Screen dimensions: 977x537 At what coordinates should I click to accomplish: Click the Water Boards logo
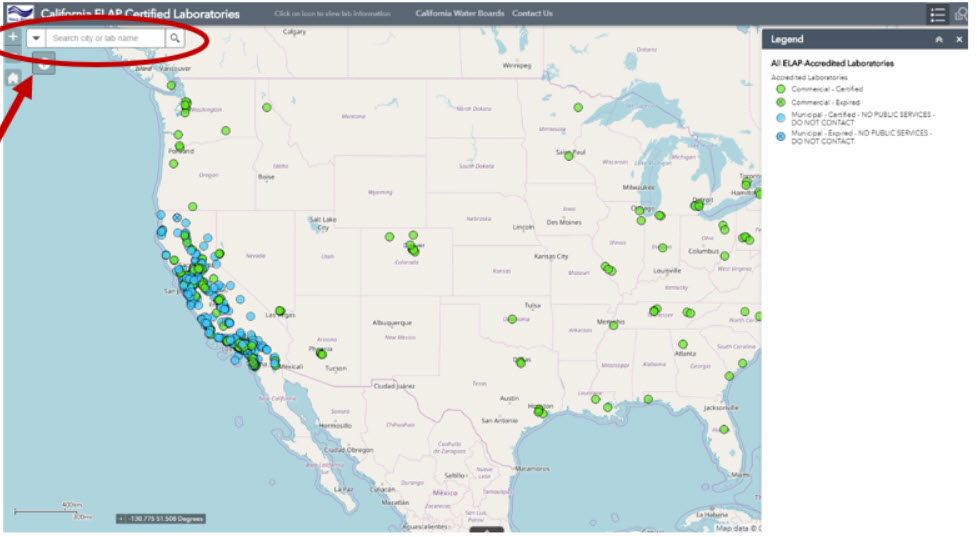19,12
